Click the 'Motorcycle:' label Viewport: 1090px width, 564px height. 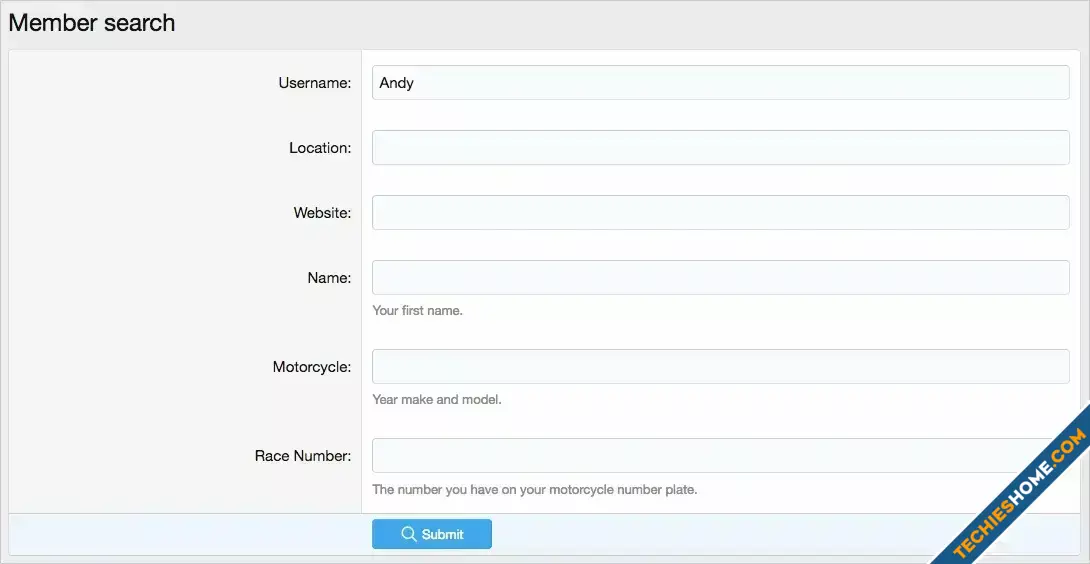pos(311,367)
